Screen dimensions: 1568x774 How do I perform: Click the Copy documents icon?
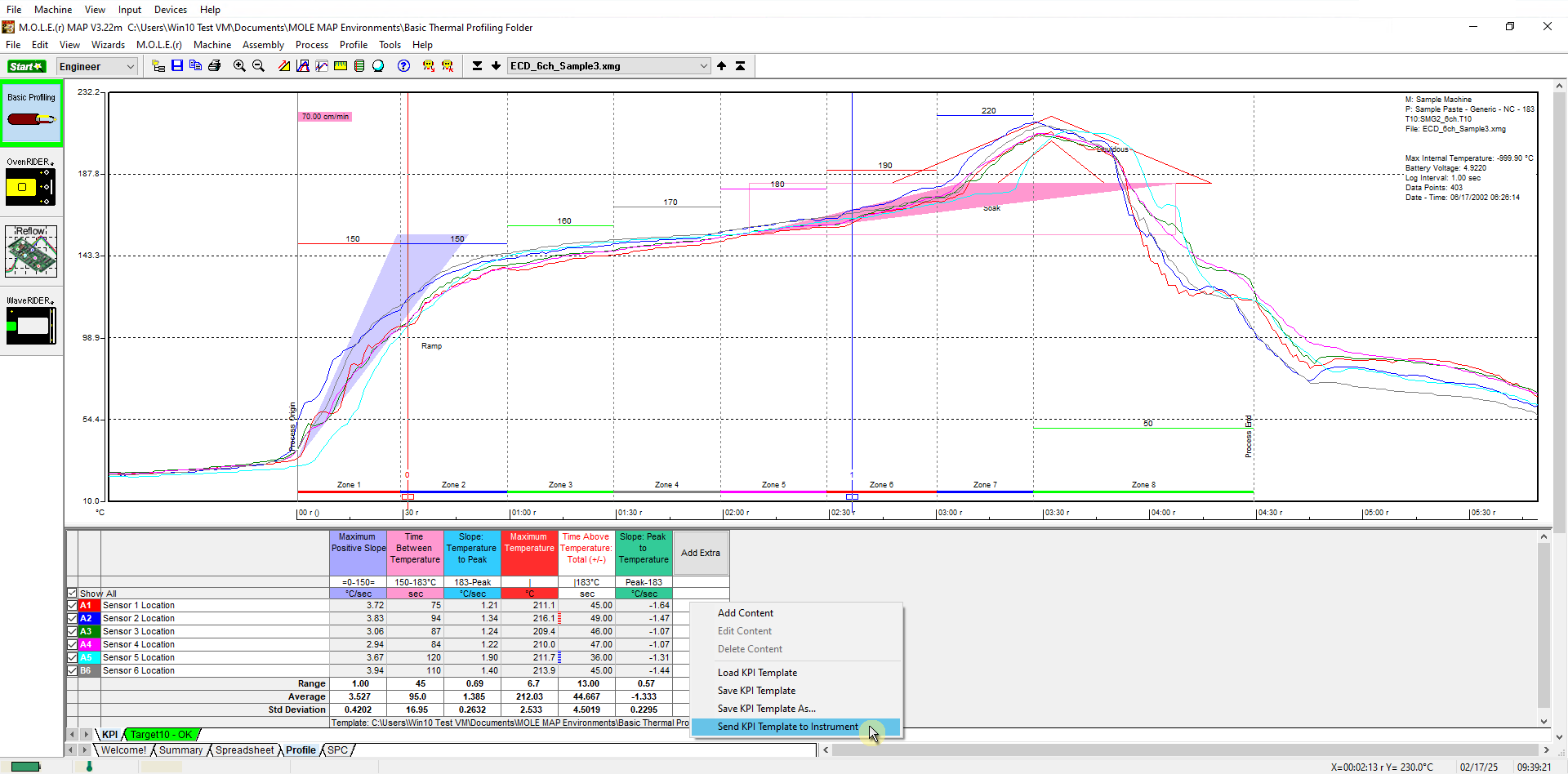(196, 66)
